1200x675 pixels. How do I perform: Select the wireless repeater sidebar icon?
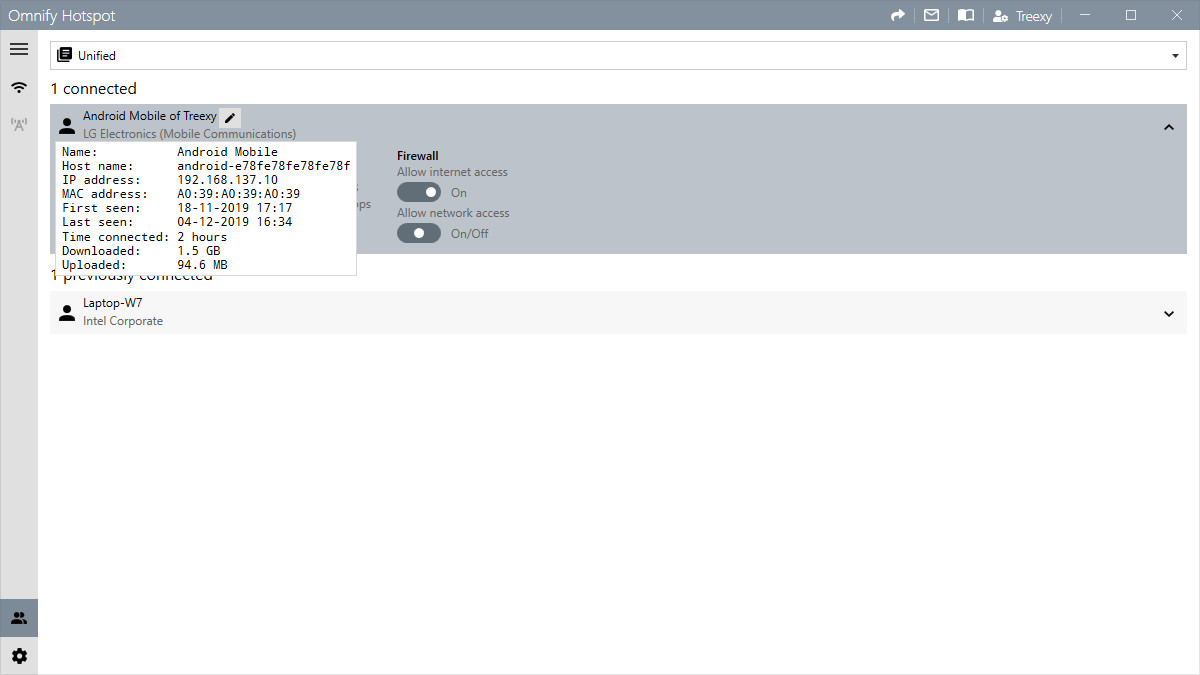click(18, 124)
